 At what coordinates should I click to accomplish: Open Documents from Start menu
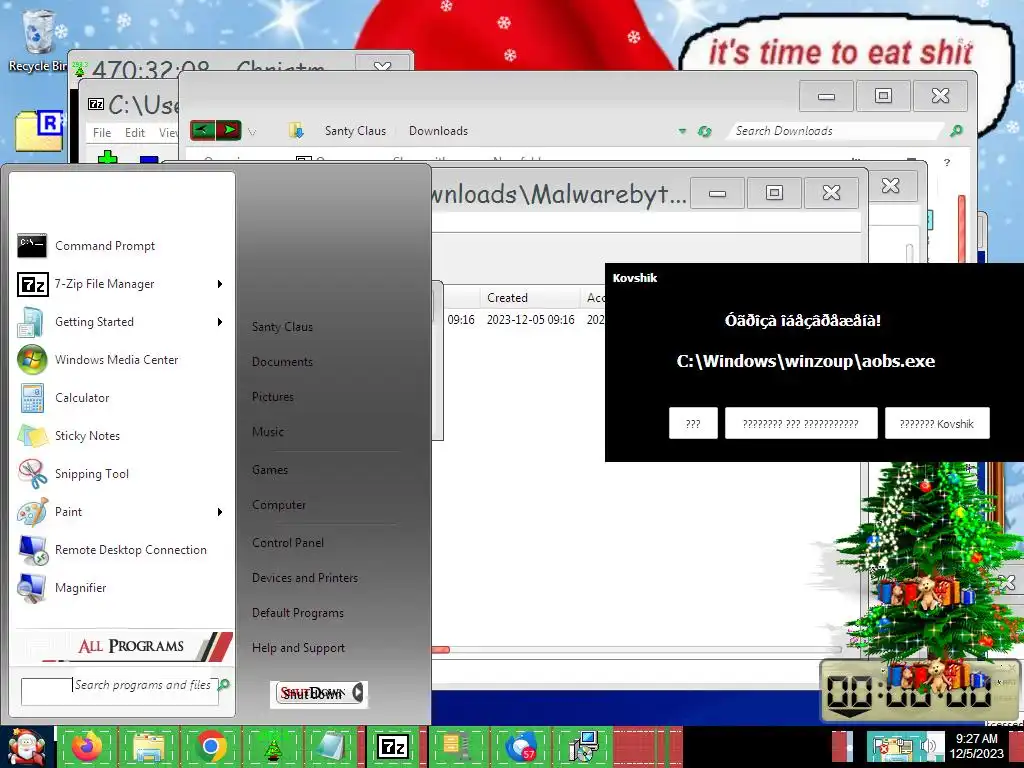[282, 362]
